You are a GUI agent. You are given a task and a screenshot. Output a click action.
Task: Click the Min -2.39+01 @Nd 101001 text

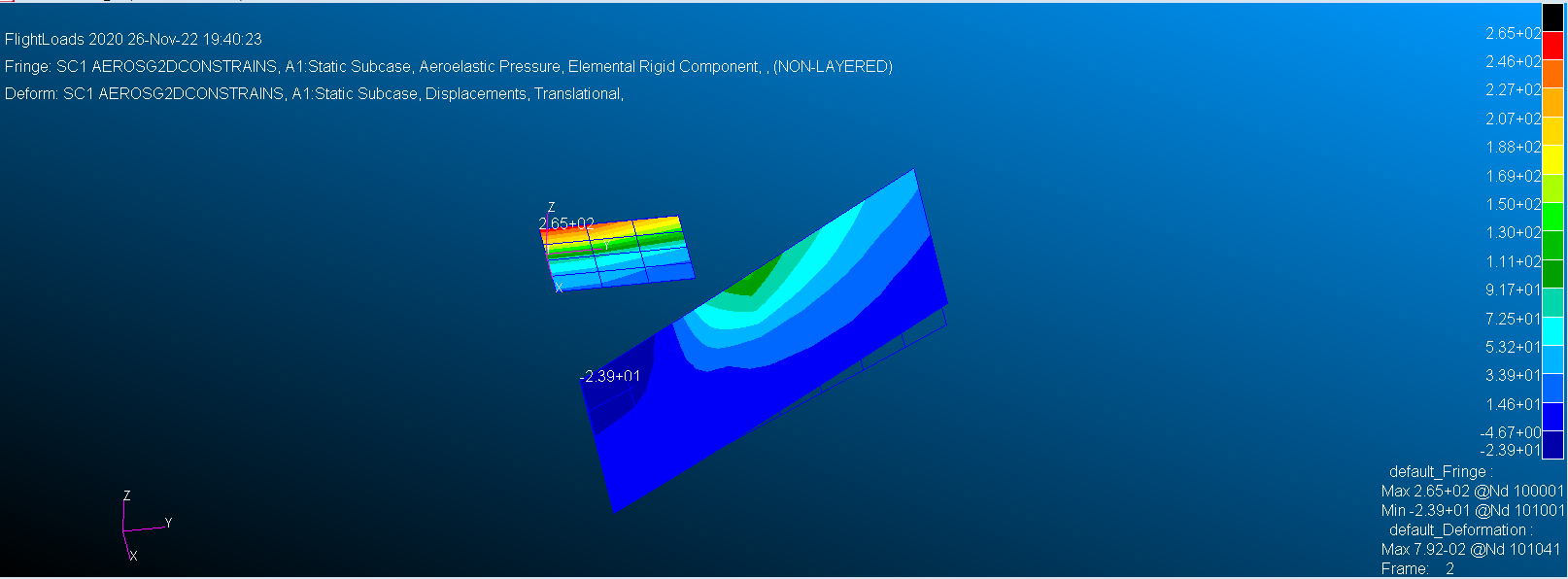[x=1472, y=511]
